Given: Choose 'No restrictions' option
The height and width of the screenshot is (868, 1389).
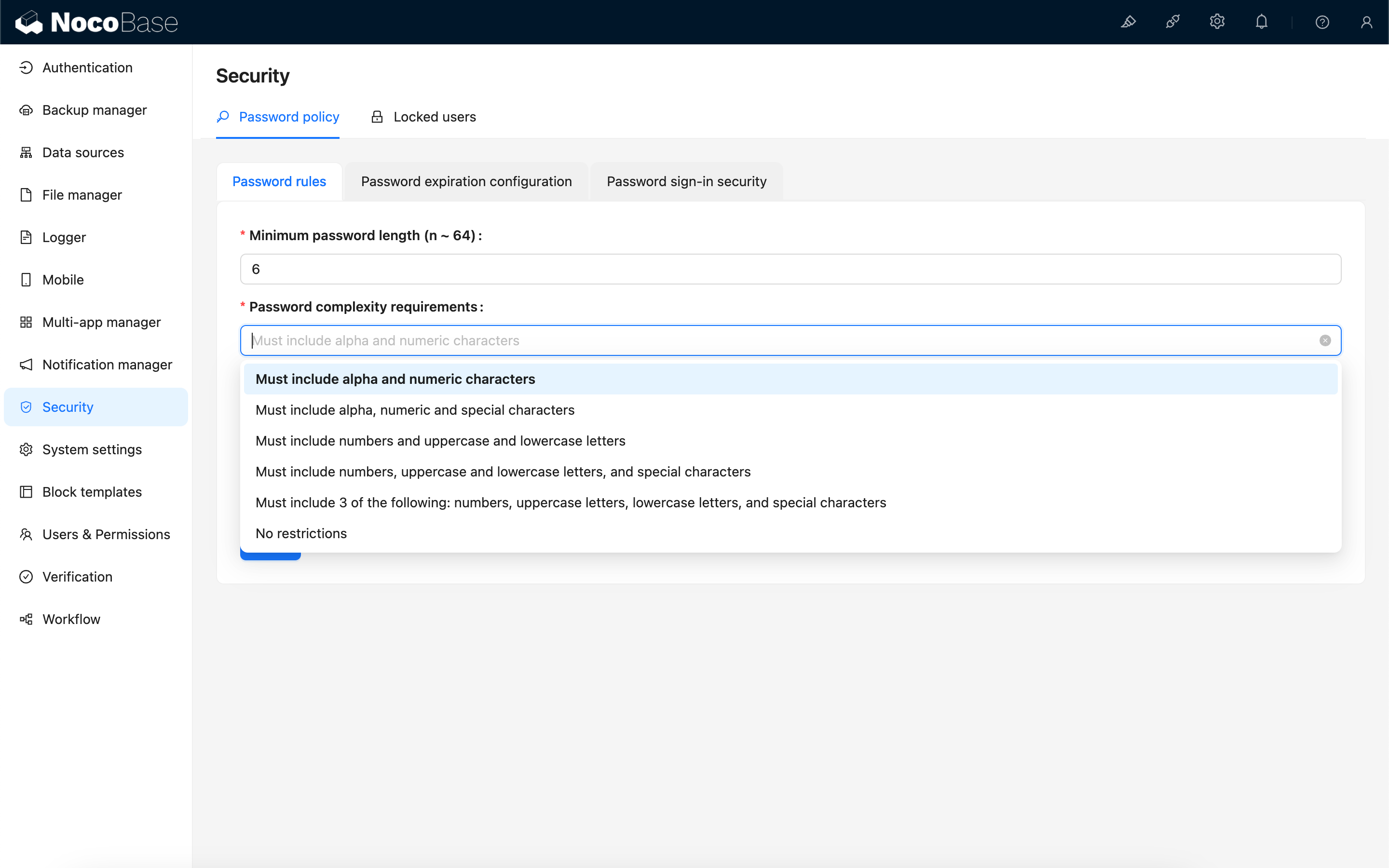Looking at the screenshot, I should tap(301, 533).
